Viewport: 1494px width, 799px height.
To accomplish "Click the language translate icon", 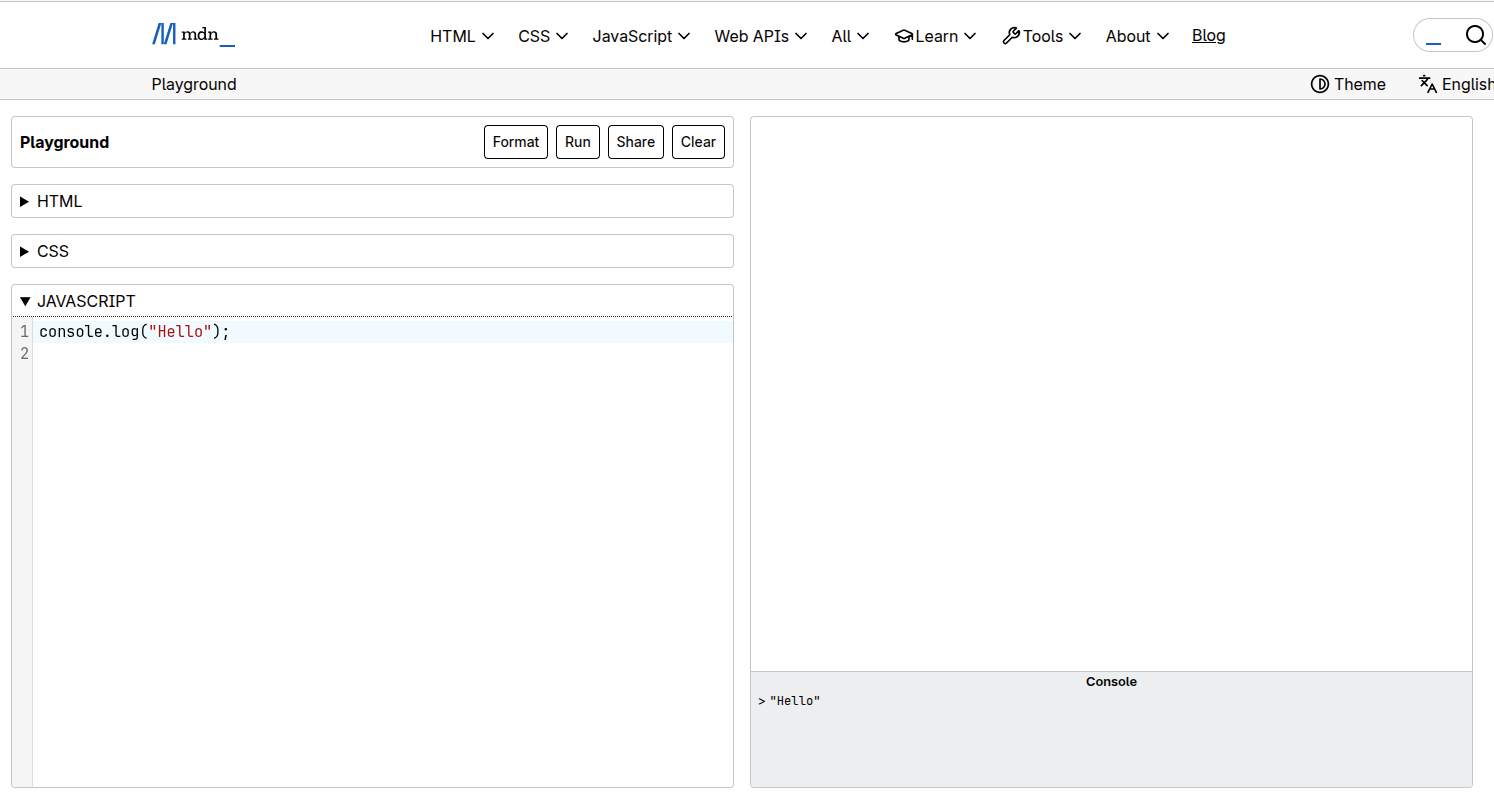I will click(1428, 84).
